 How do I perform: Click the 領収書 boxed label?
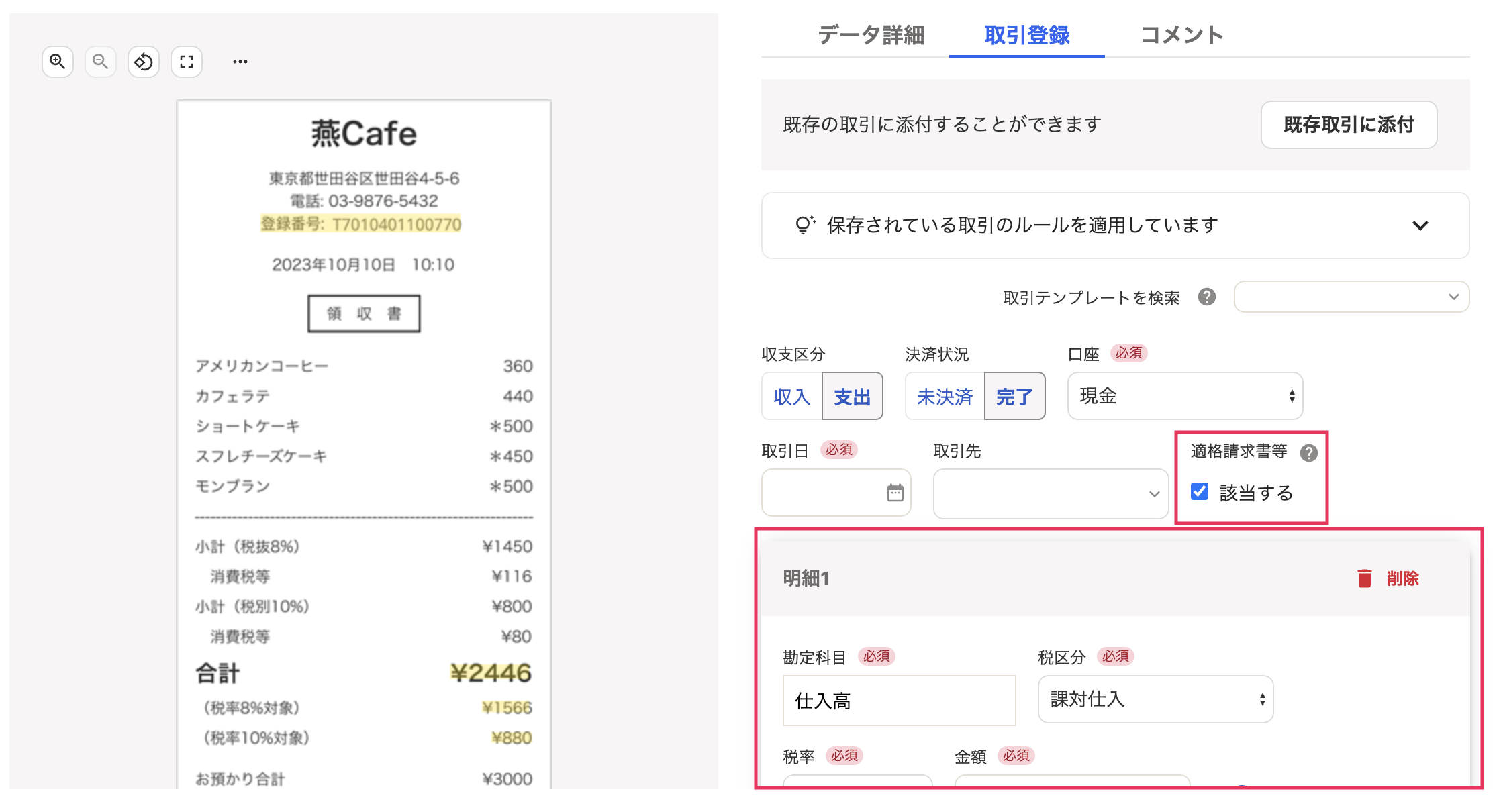pos(364,313)
